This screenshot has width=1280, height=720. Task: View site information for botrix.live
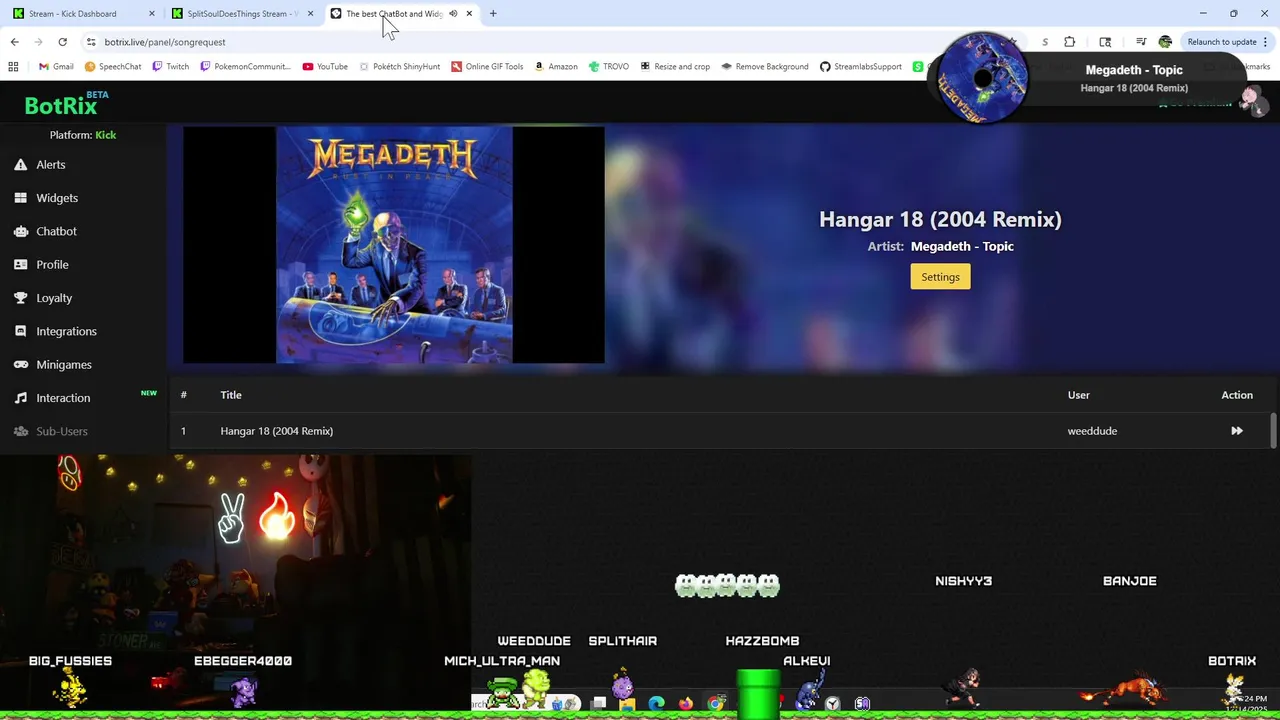[x=91, y=42]
